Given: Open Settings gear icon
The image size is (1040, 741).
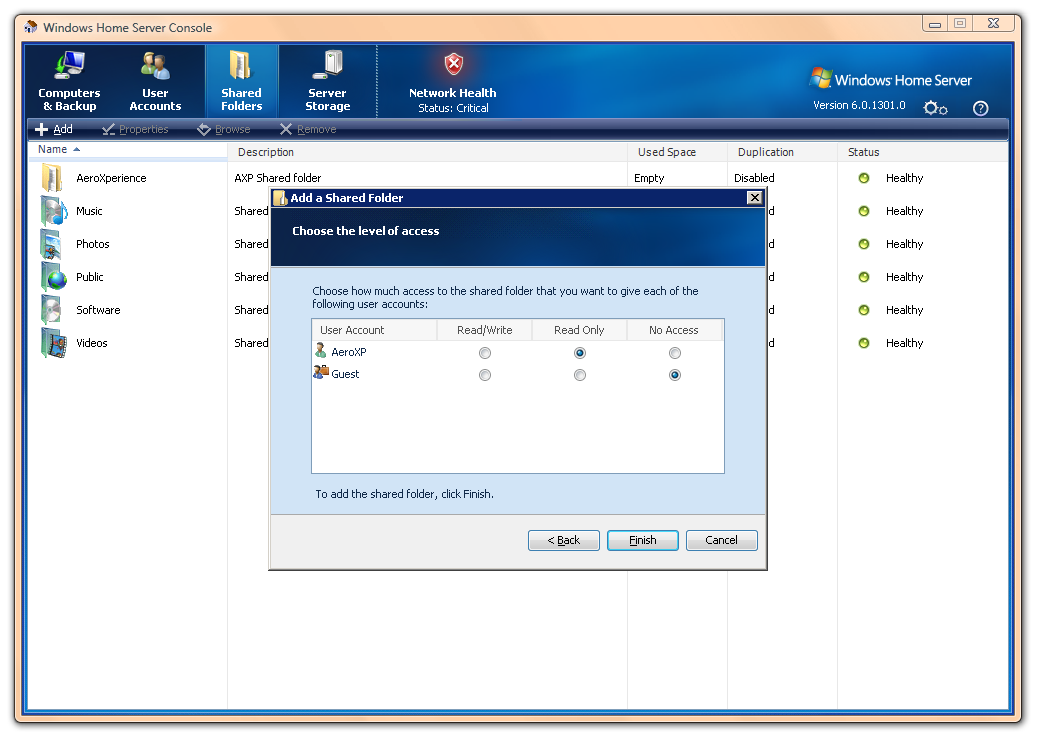Looking at the screenshot, I should coord(935,108).
